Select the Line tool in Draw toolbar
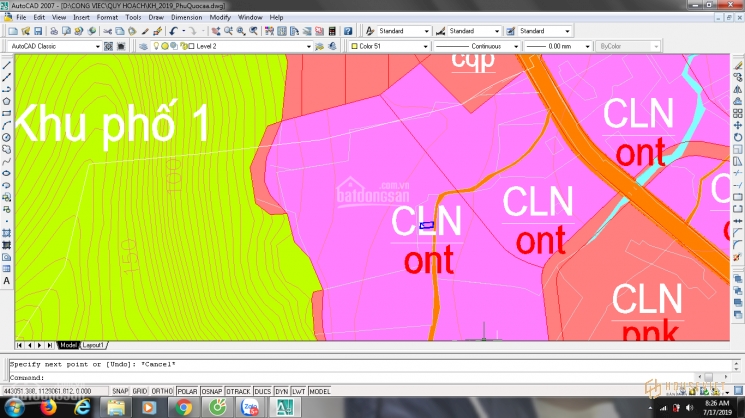This screenshot has width=745, height=418. [x=7, y=66]
